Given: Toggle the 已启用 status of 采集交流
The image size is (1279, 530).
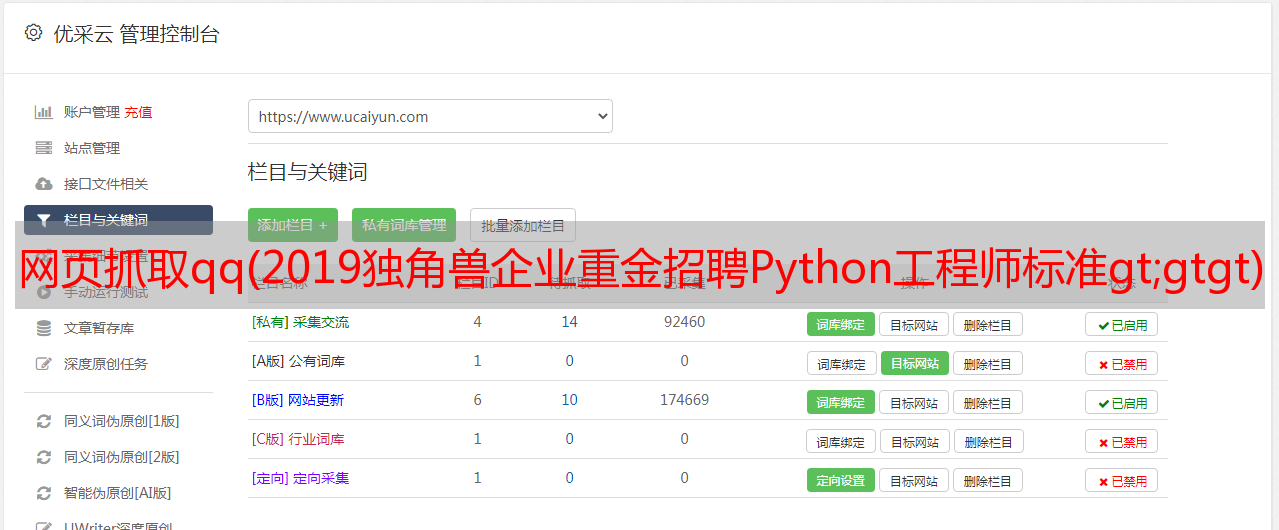Looking at the screenshot, I should tap(1122, 324).
